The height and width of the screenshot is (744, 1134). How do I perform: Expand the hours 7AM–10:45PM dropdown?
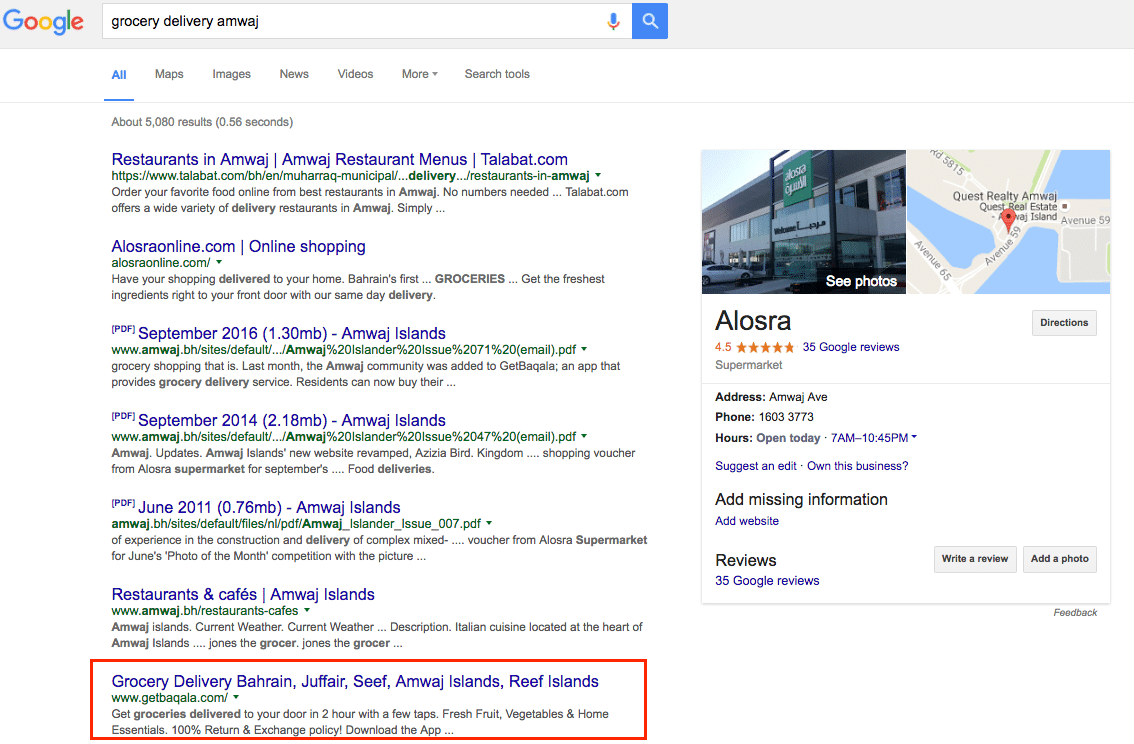[874, 437]
